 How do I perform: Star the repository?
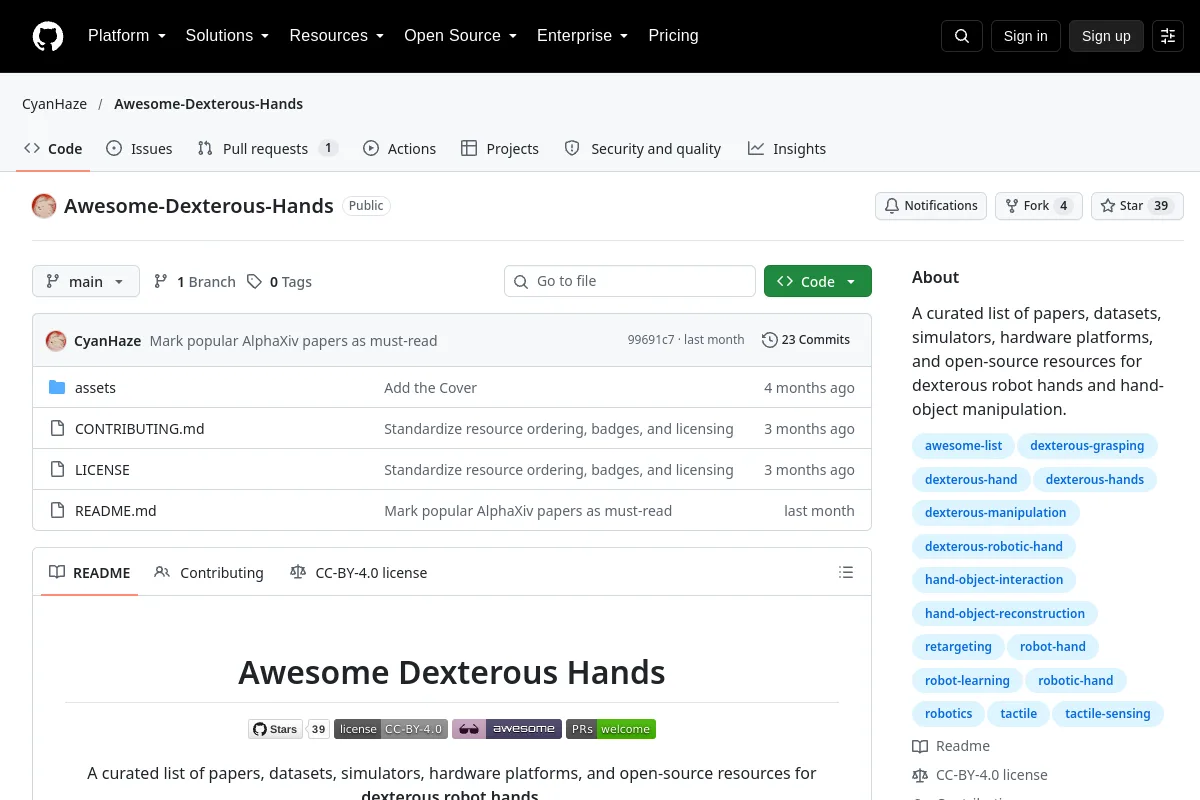click(x=1137, y=206)
